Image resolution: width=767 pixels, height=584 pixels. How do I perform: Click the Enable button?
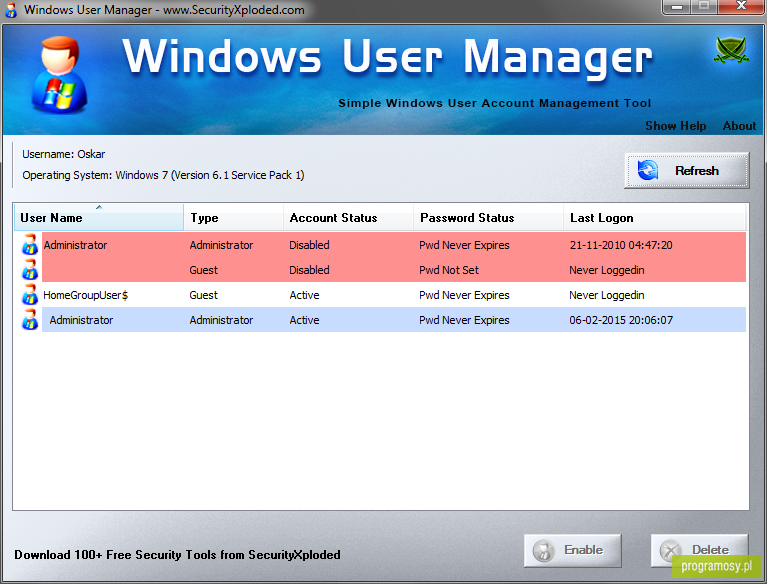coord(572,550)
